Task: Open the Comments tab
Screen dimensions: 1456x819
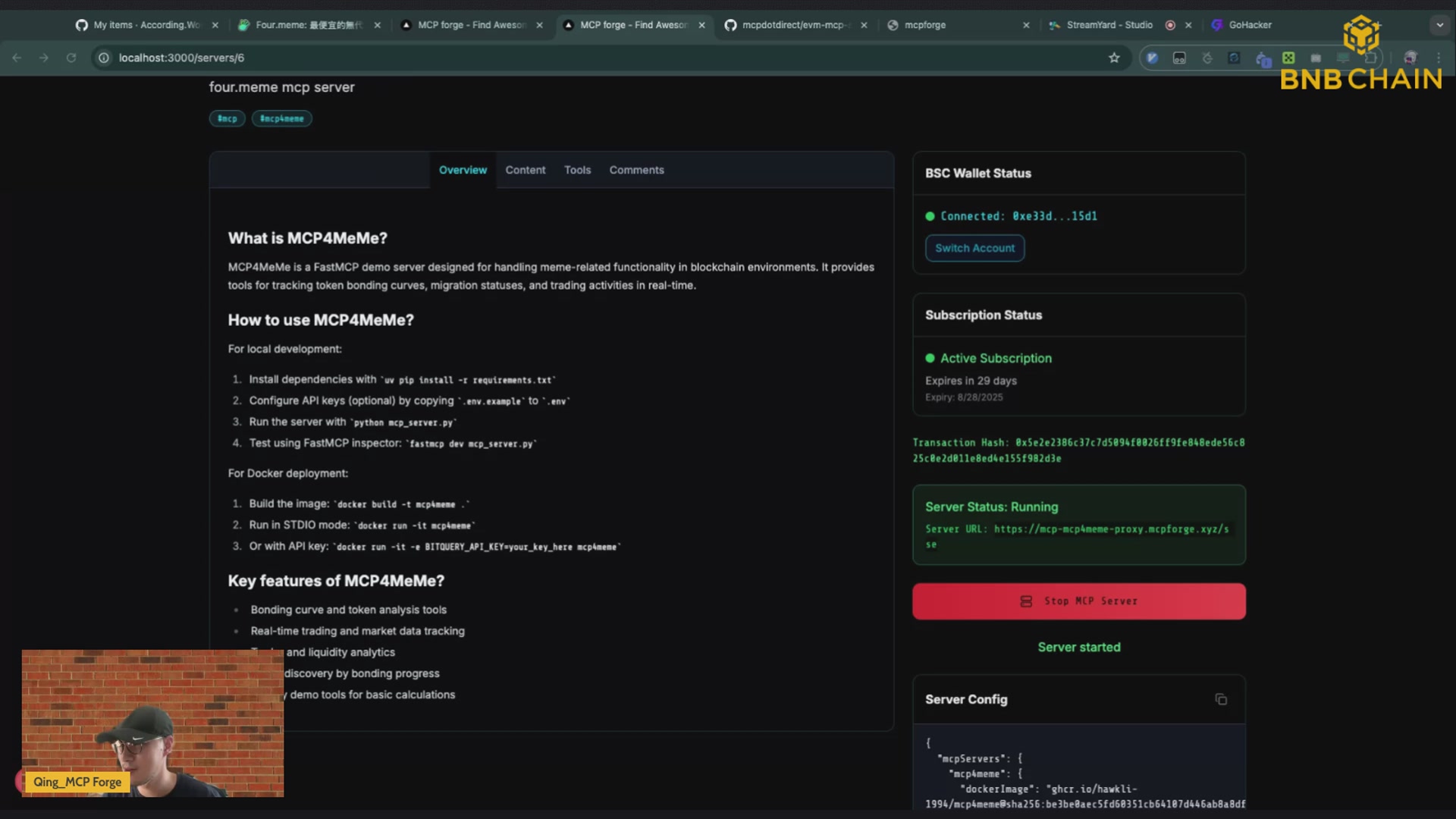Action: tap(636, 170)
